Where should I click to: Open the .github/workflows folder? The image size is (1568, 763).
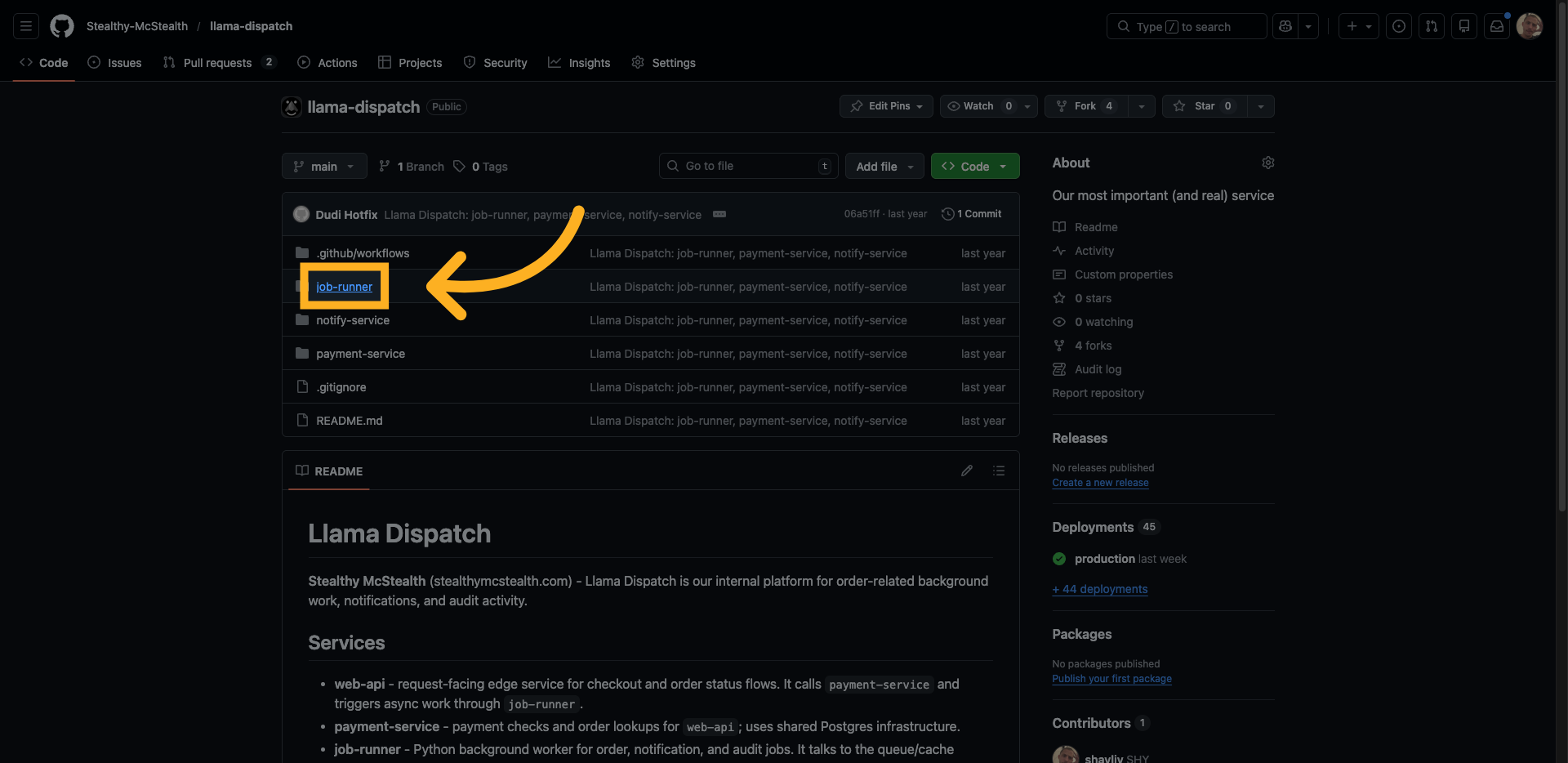pyautogui.click(x=363, y=253)
